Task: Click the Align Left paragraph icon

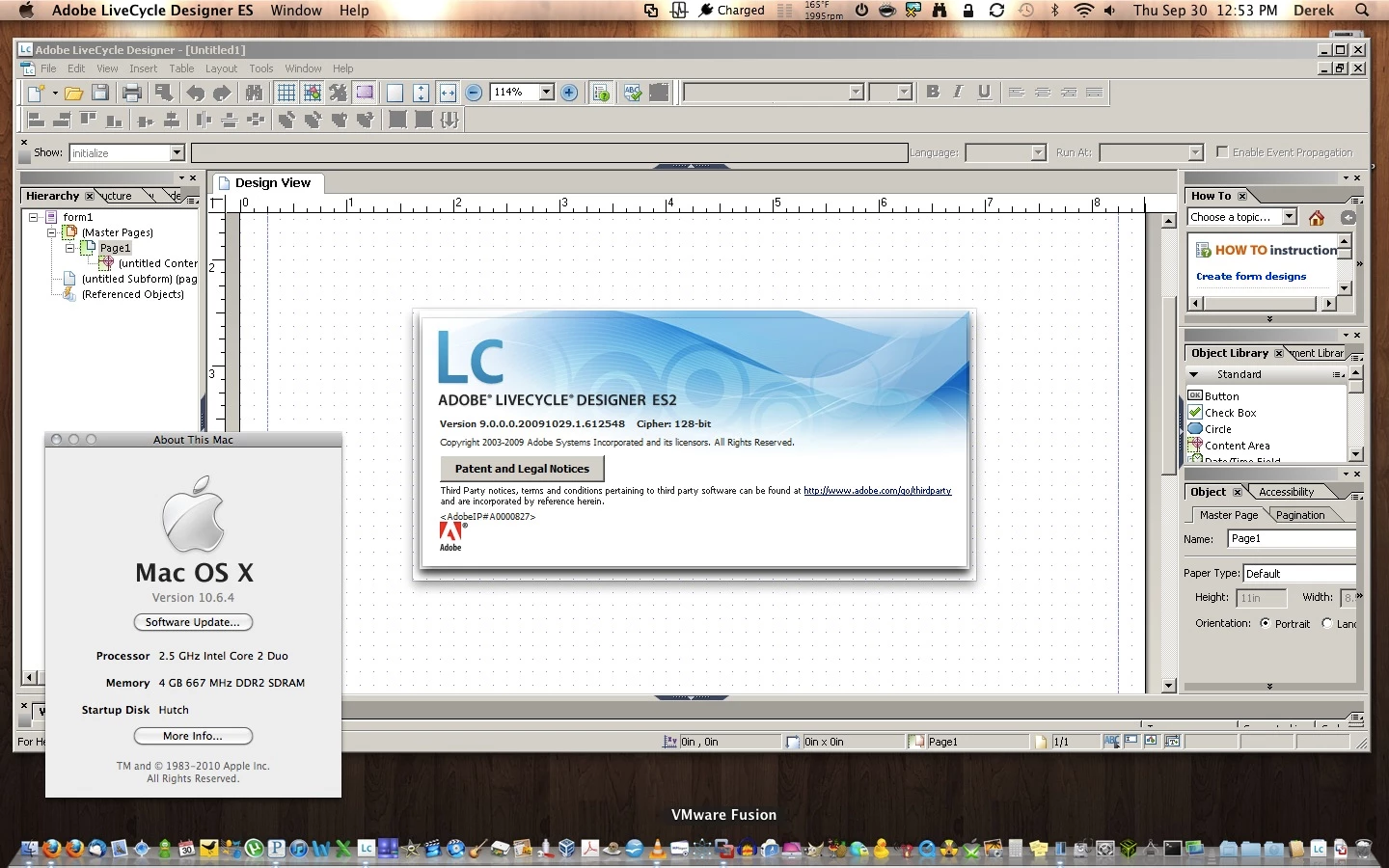Action: [1017, 92]
